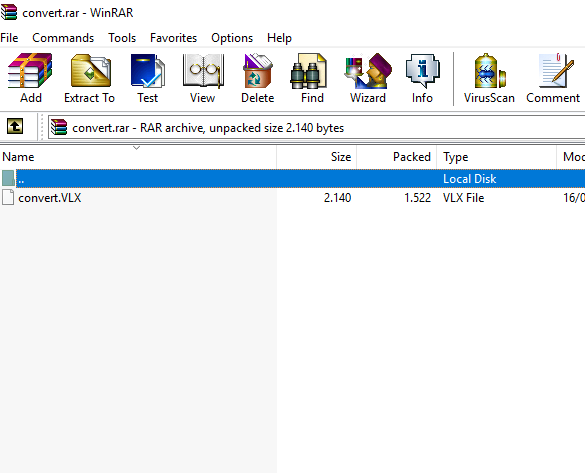Click the address bar path field
The height and width of the screenshot is (473, 585).
(316, 128)
